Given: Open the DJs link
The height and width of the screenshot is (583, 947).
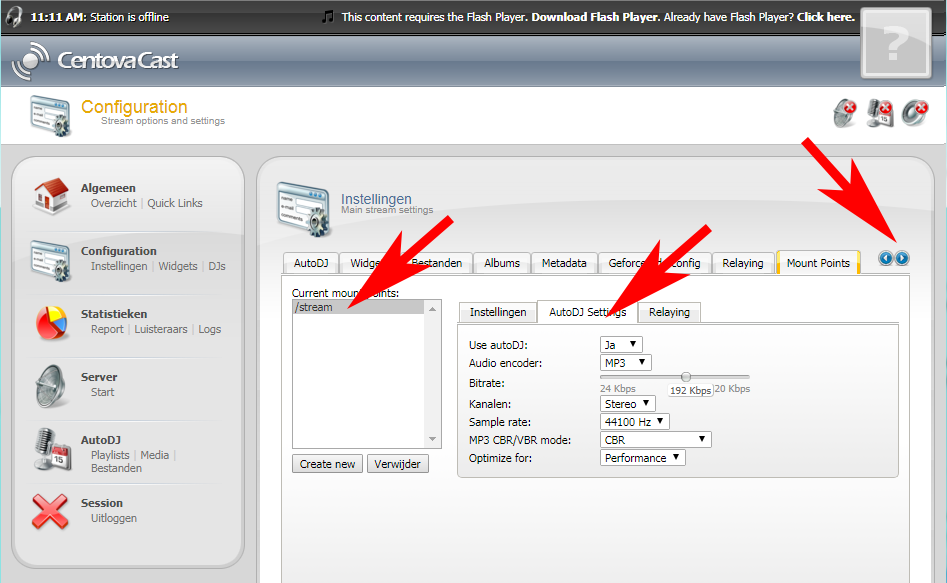Looking at the screenshot, I should [x=217, y=266].
